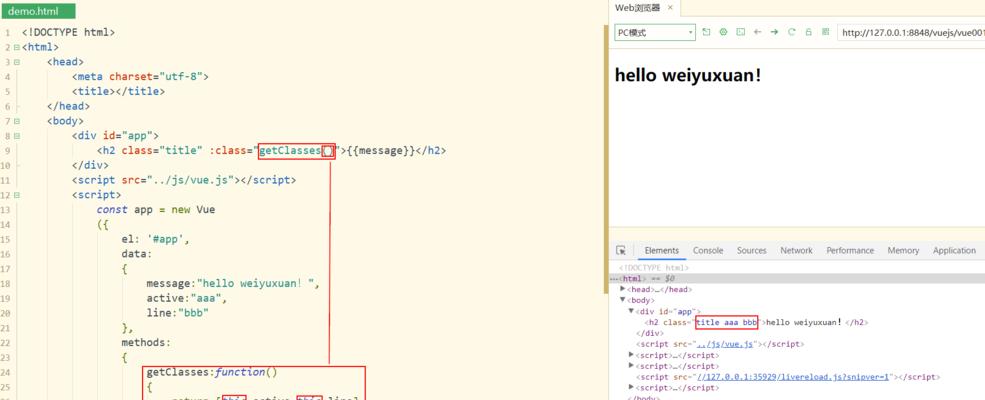Close the Web浏览器 tab

pyautogui.click(x=670, y=8)
